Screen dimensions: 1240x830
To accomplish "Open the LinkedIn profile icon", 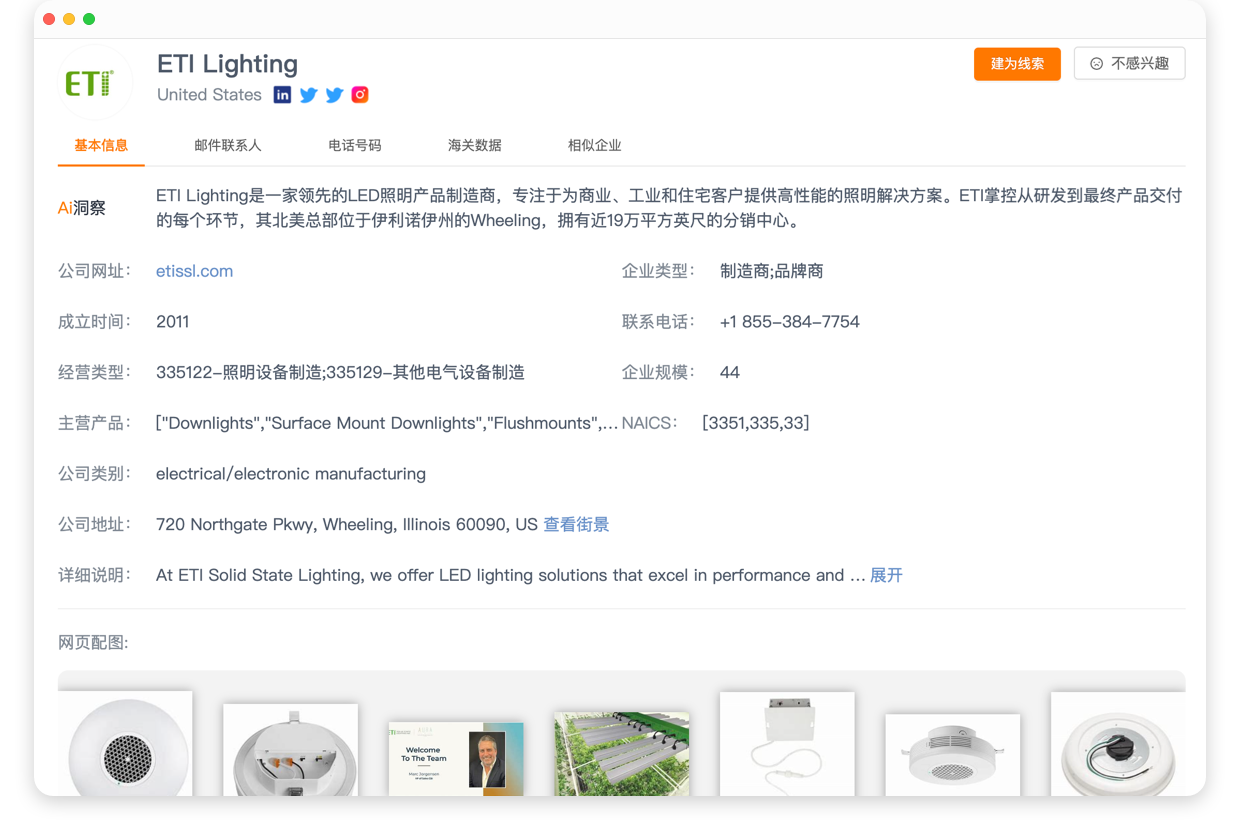I will click(282, 94).
